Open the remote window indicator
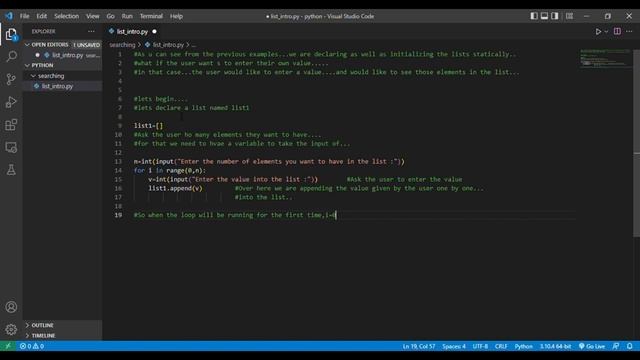The width and height of the screenshot is (640, 360). [8, 346]
